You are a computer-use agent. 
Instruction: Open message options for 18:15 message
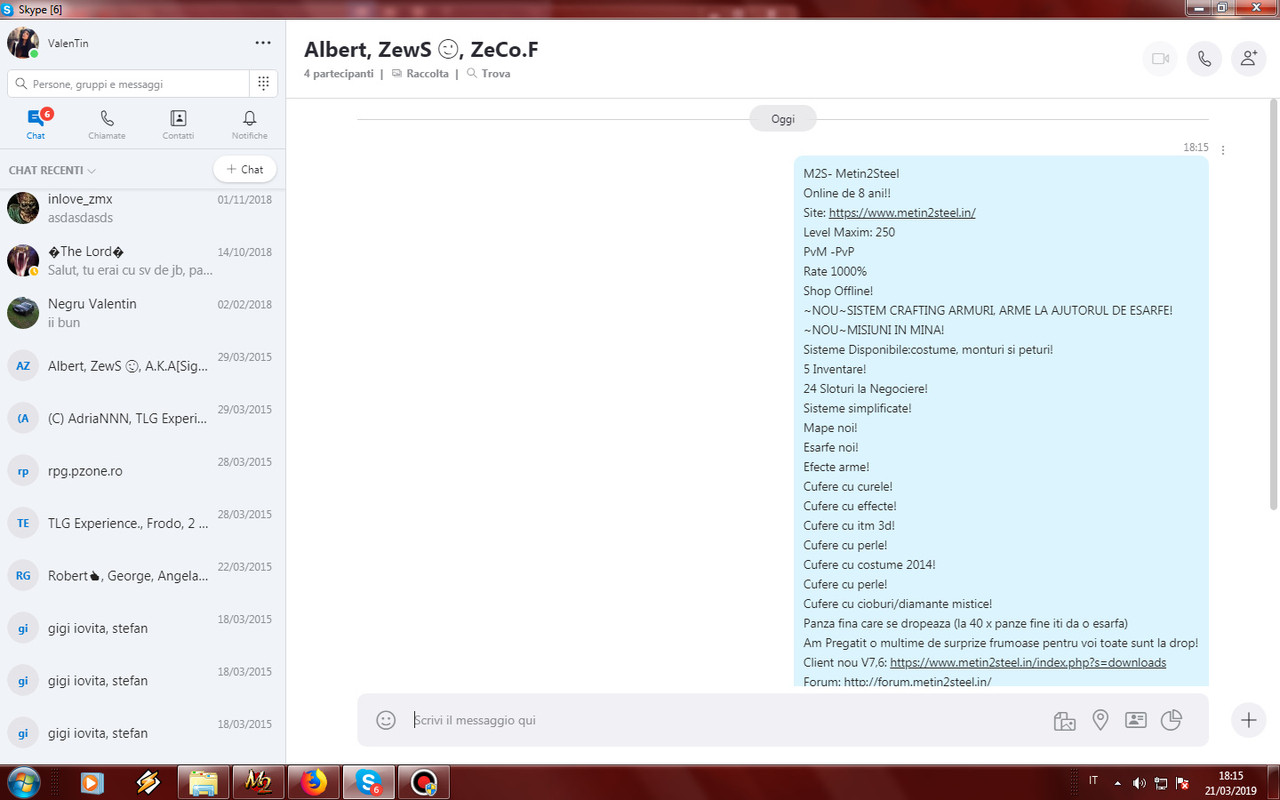[1223, 149]
